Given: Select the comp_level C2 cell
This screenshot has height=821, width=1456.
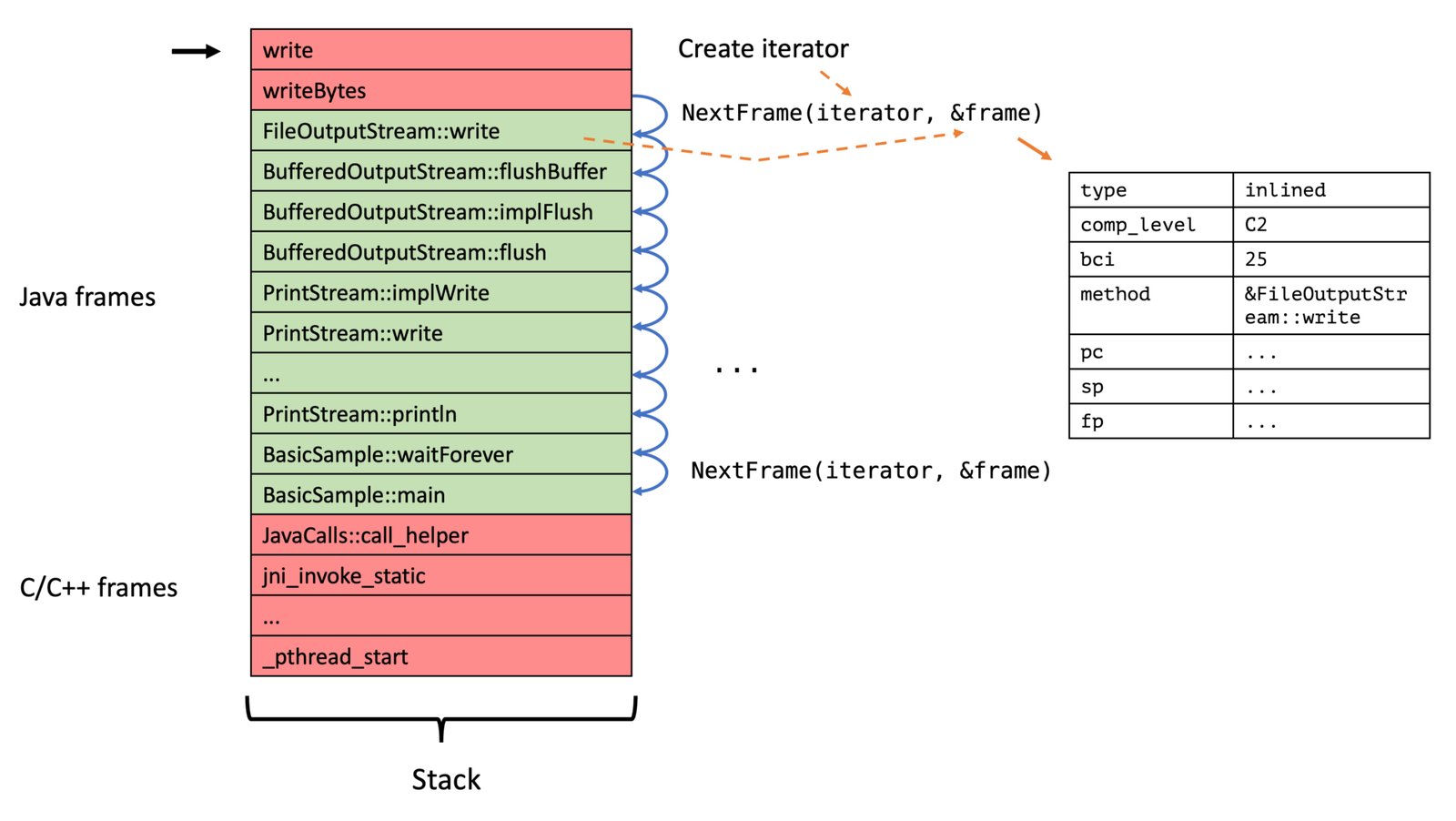Looking at the screenshot, I should [x=1331, y=224].
